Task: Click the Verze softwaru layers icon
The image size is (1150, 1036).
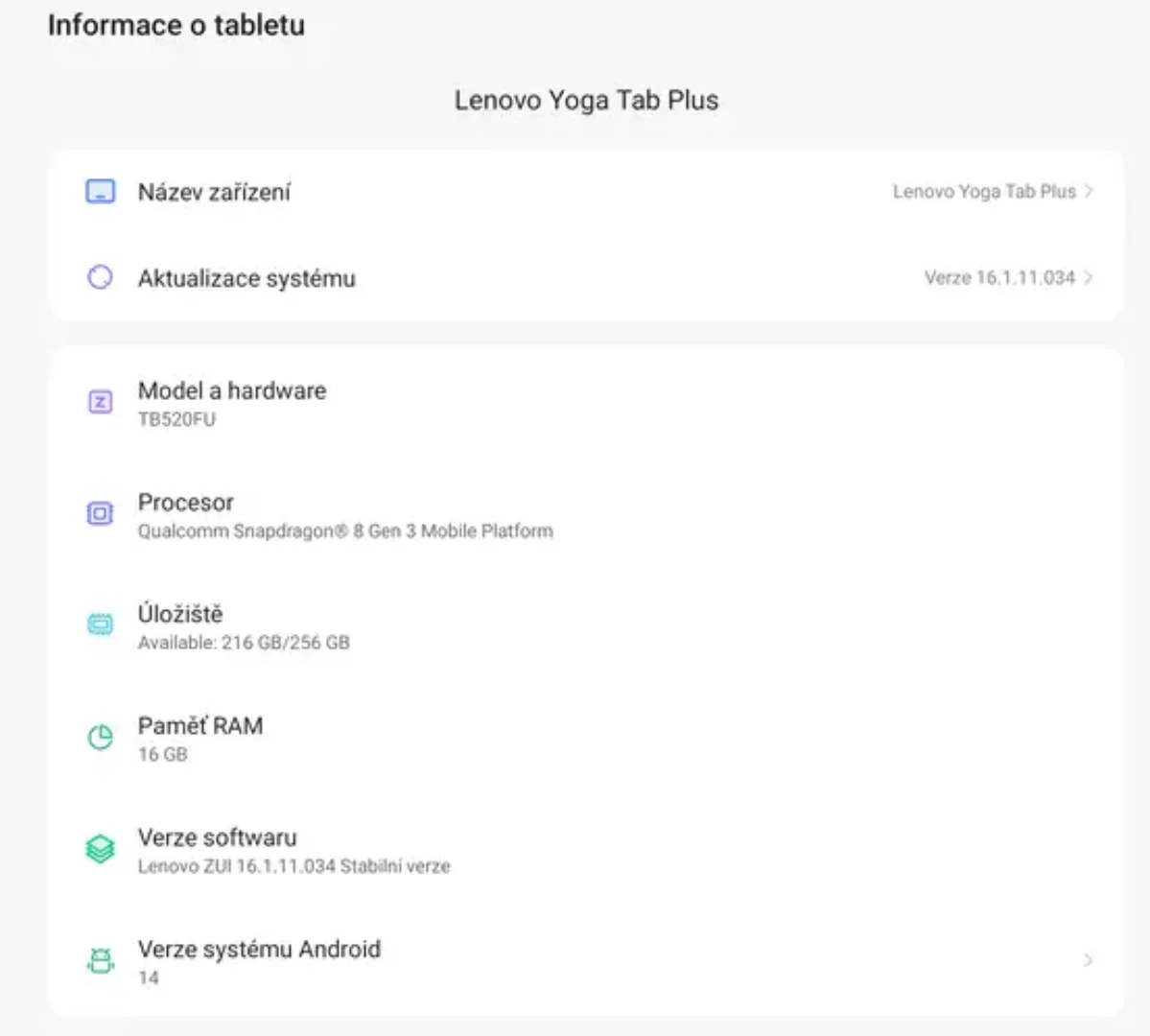Action: (101, 849)
